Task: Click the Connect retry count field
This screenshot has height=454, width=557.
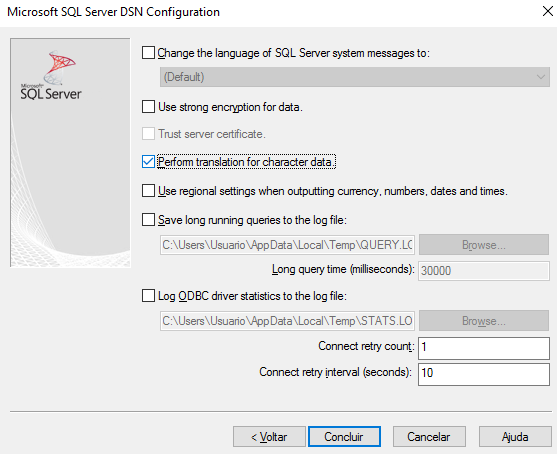Action: point(483,348)
